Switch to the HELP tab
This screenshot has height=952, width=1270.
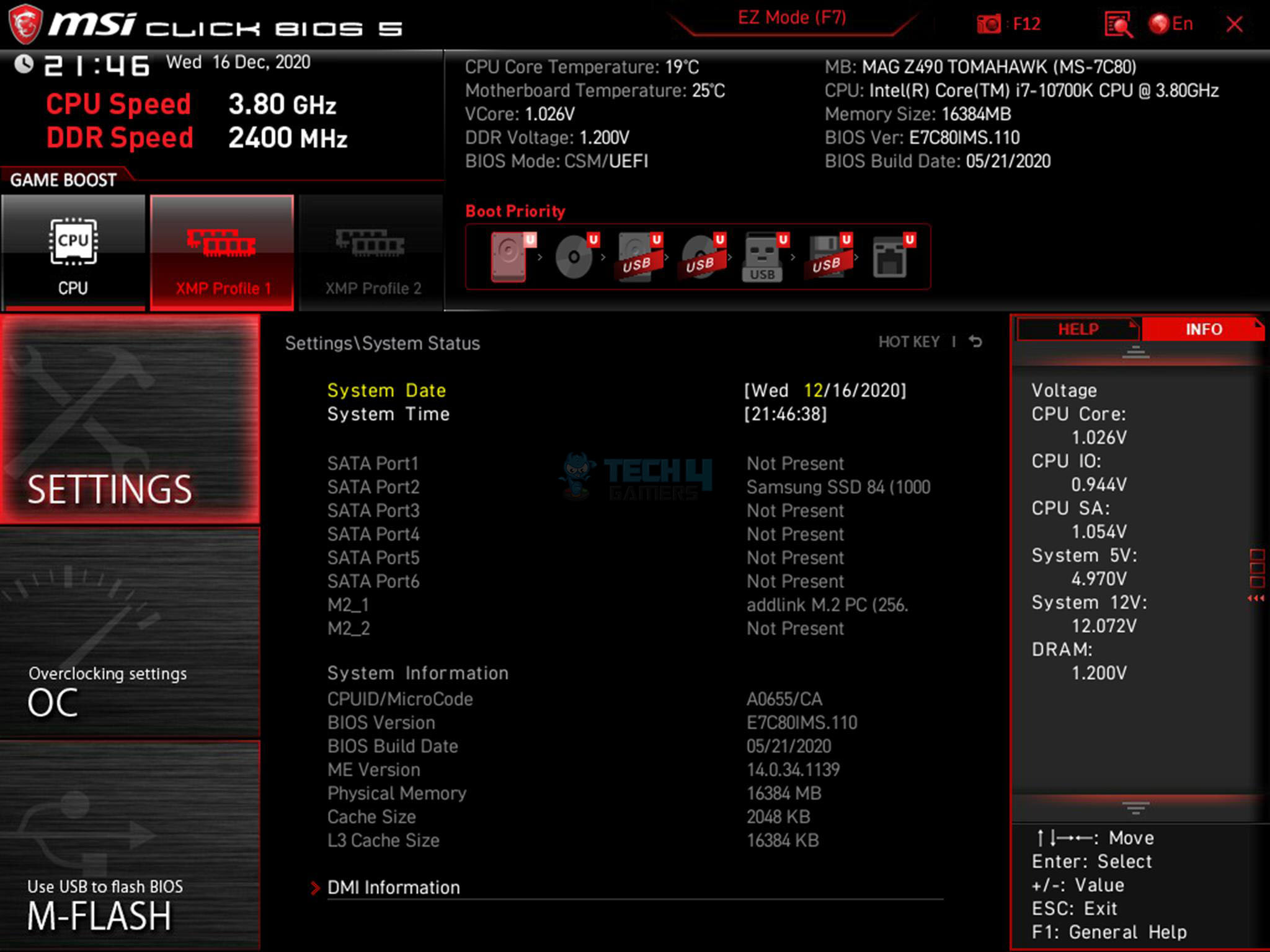pos(1078,329)
